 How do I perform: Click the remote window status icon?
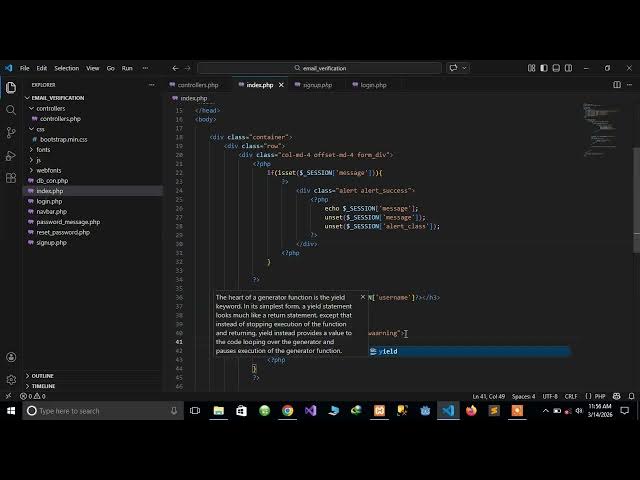pyautogui.click(x=8, y=396)
